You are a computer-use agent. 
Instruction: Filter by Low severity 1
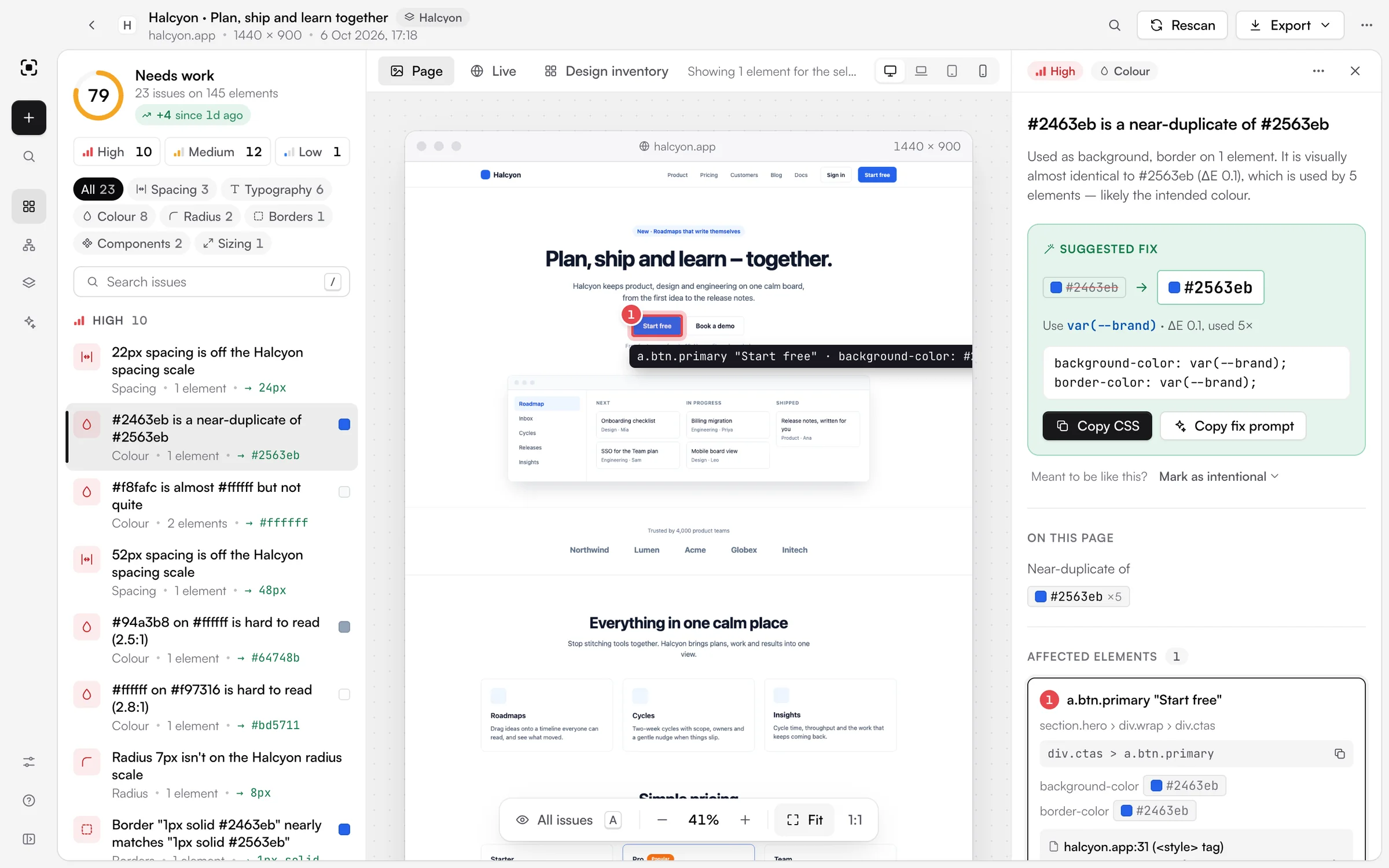point(312,152)
